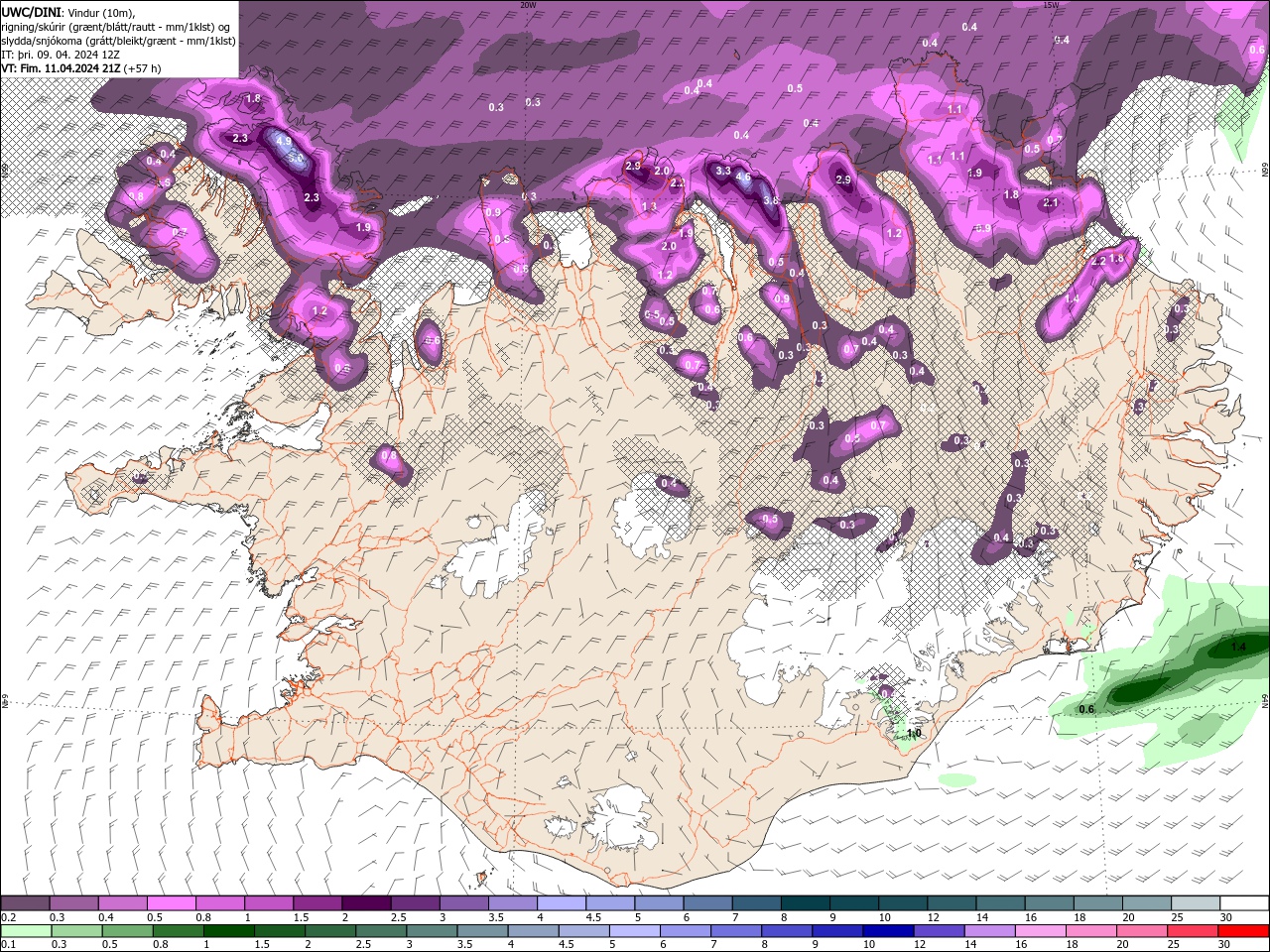Select the '30' label in the upper legend
Viewport: 1270px width, 952px height.
pos(1226,917)
